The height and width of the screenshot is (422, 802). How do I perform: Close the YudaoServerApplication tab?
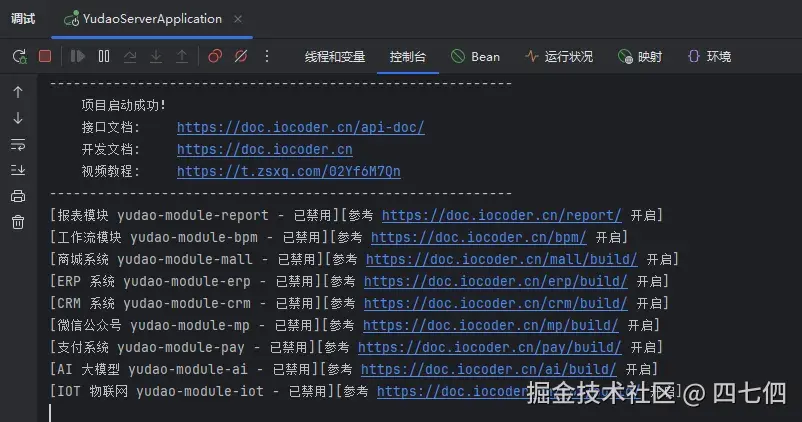click(238, 19)
